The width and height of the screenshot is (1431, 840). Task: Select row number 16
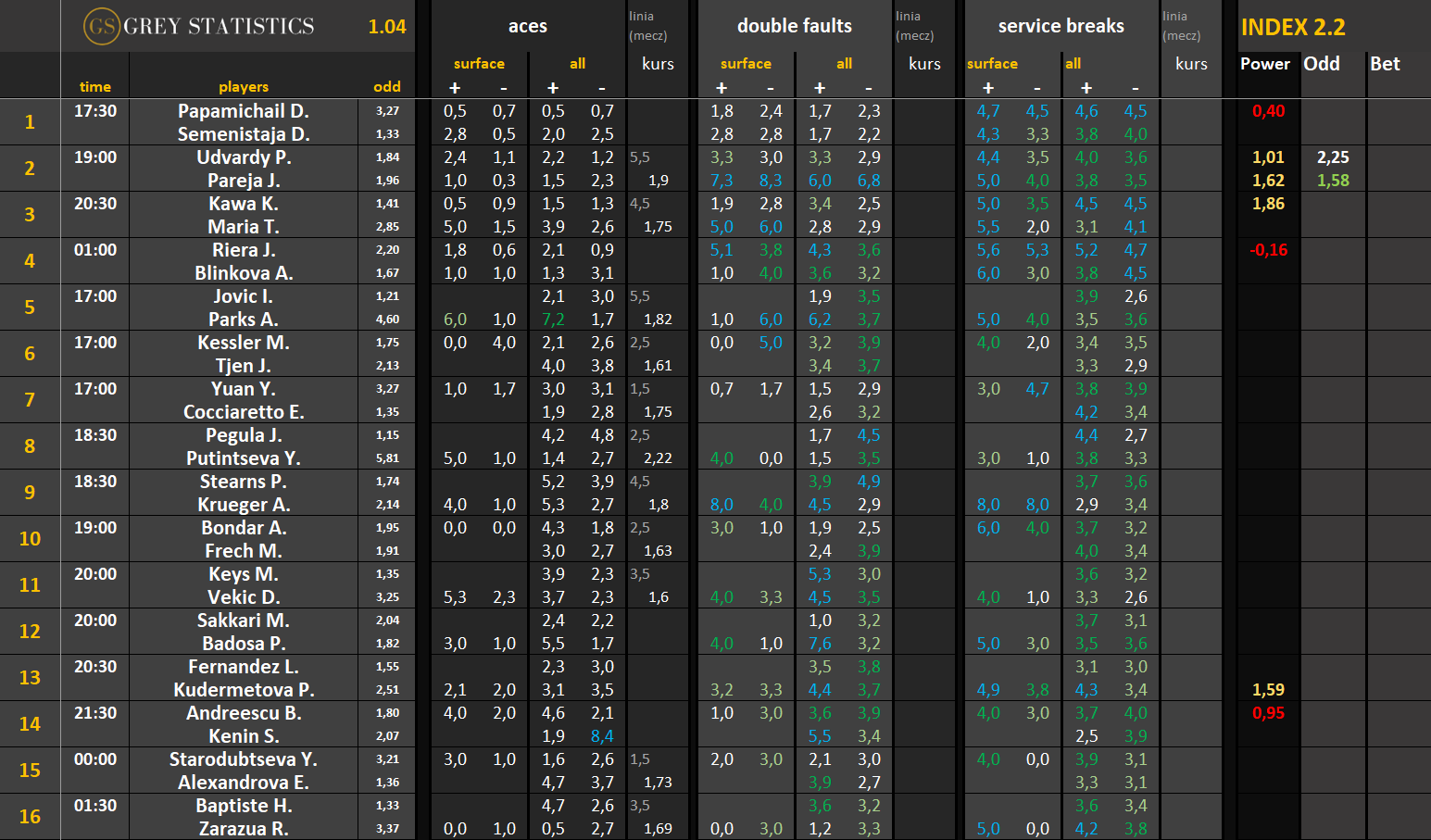pos(30,817)
